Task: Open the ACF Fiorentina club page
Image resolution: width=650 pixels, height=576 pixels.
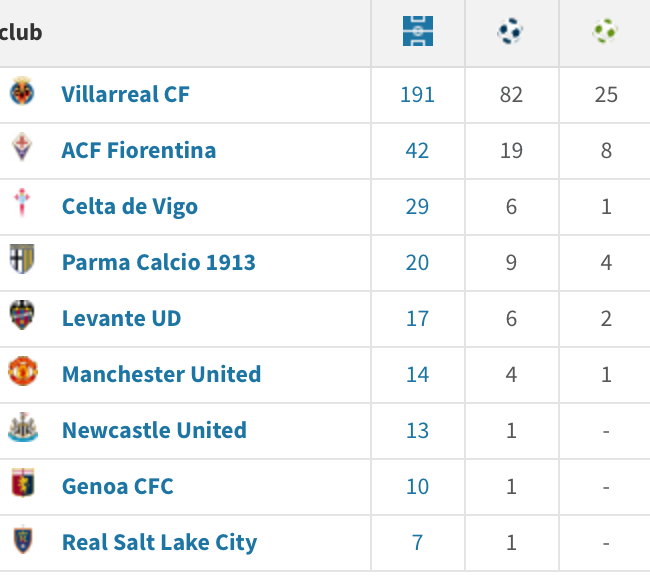Action: coord(138,150)
